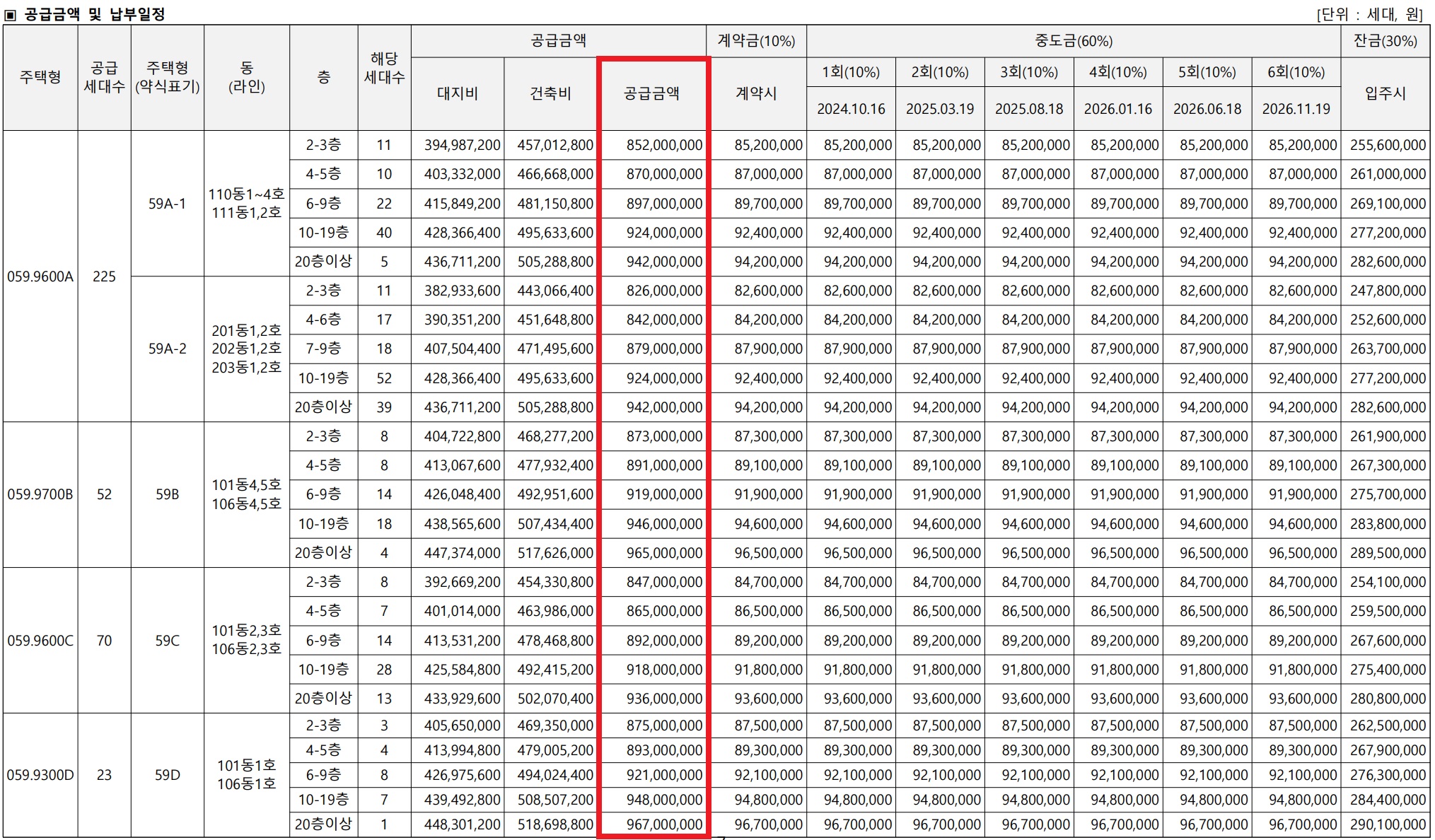This screenshot has height=840, width=1435.
Task: Click the 059.9700B housing type cell
Action: tap(40, 494)
